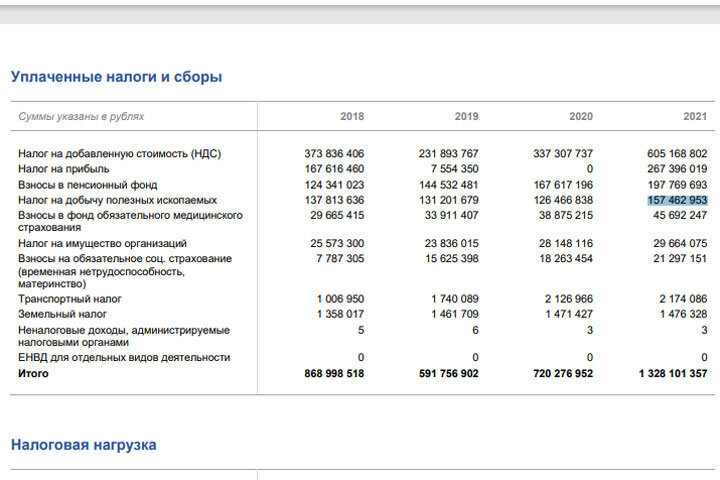Click the transport tax 2021 value 2 174 086

pos(683,299)
